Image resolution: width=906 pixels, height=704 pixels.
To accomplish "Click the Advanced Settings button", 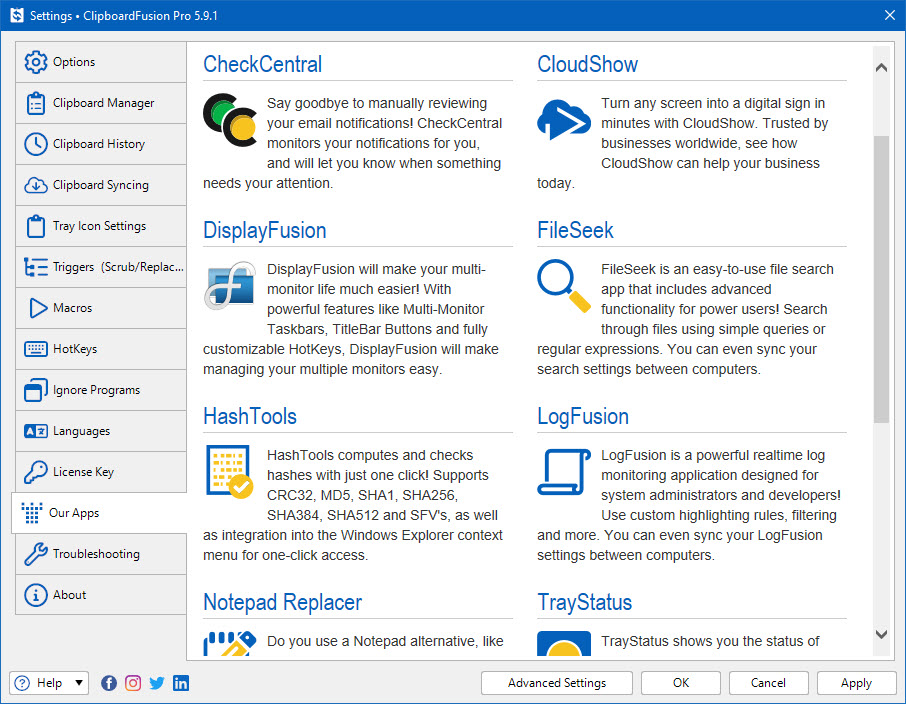I will [557, 683].
